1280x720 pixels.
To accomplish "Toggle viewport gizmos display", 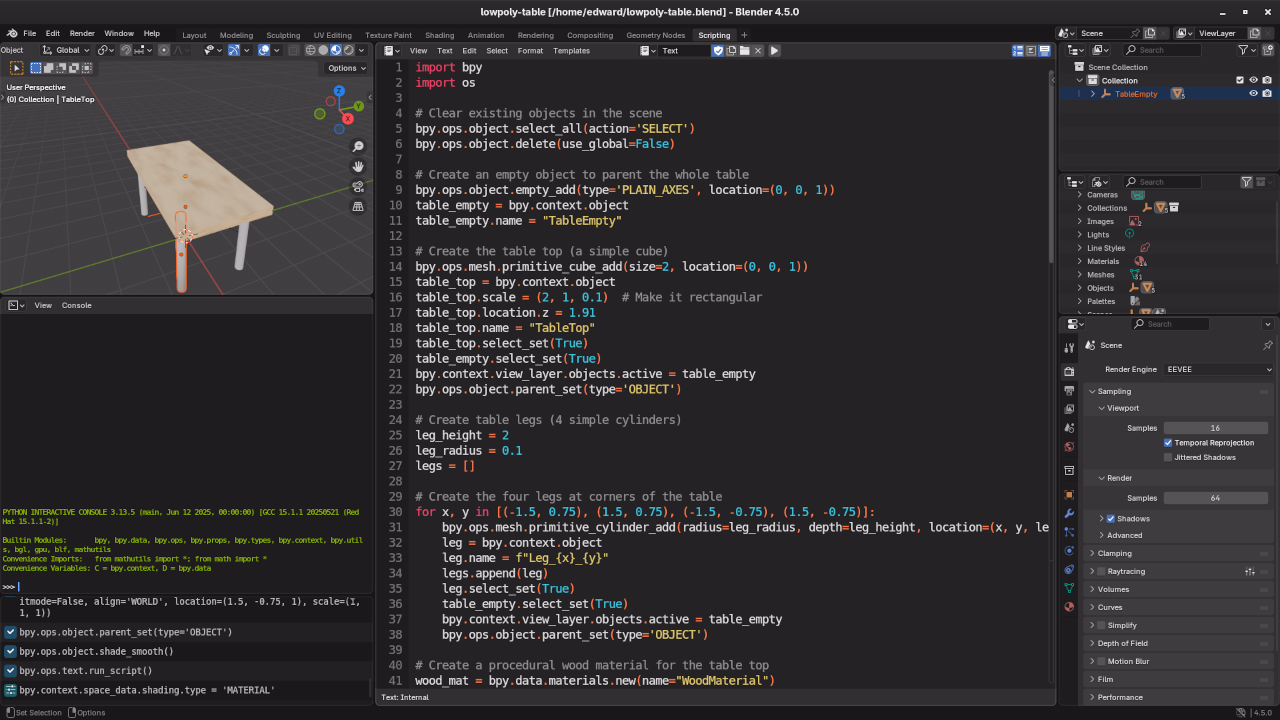I will (x=234, y=50).
